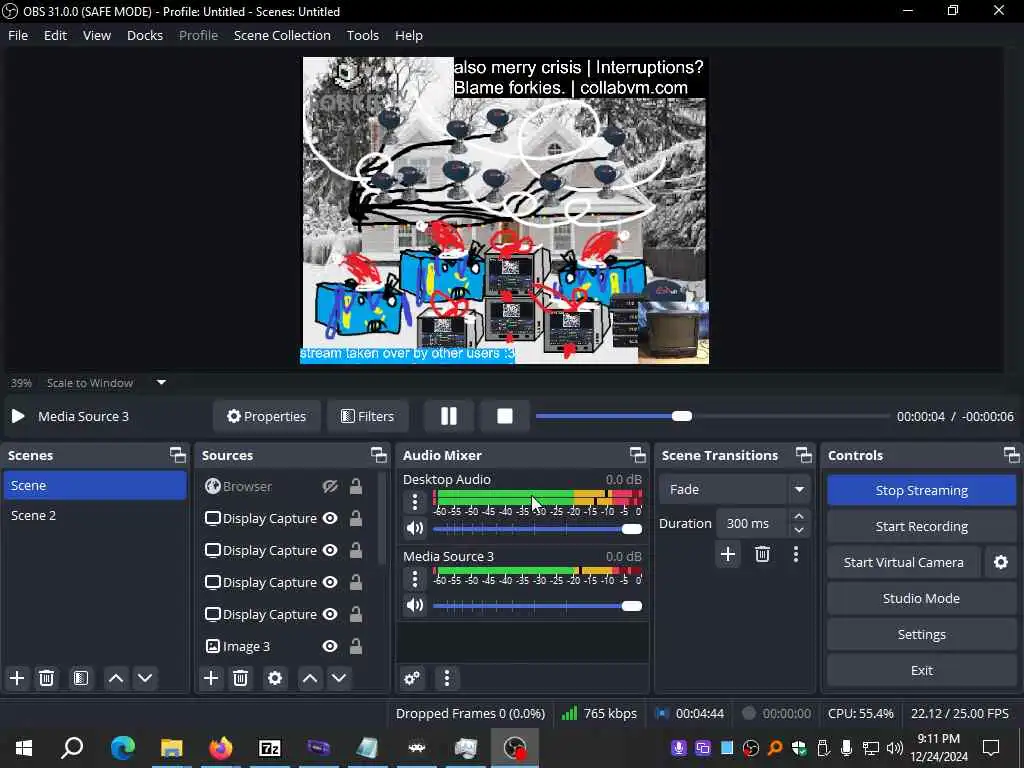Open the Scale to Window dropdown
This screenshot has width=1024, height=768.
tap(161, 383)
